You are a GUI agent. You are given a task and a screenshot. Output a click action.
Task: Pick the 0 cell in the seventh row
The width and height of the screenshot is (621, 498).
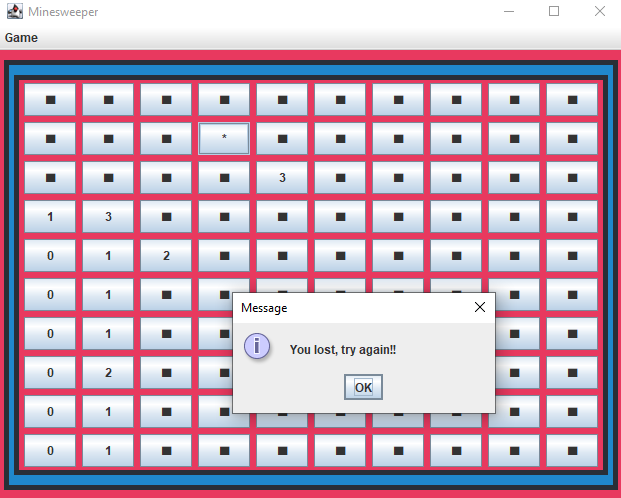point(50,334)
